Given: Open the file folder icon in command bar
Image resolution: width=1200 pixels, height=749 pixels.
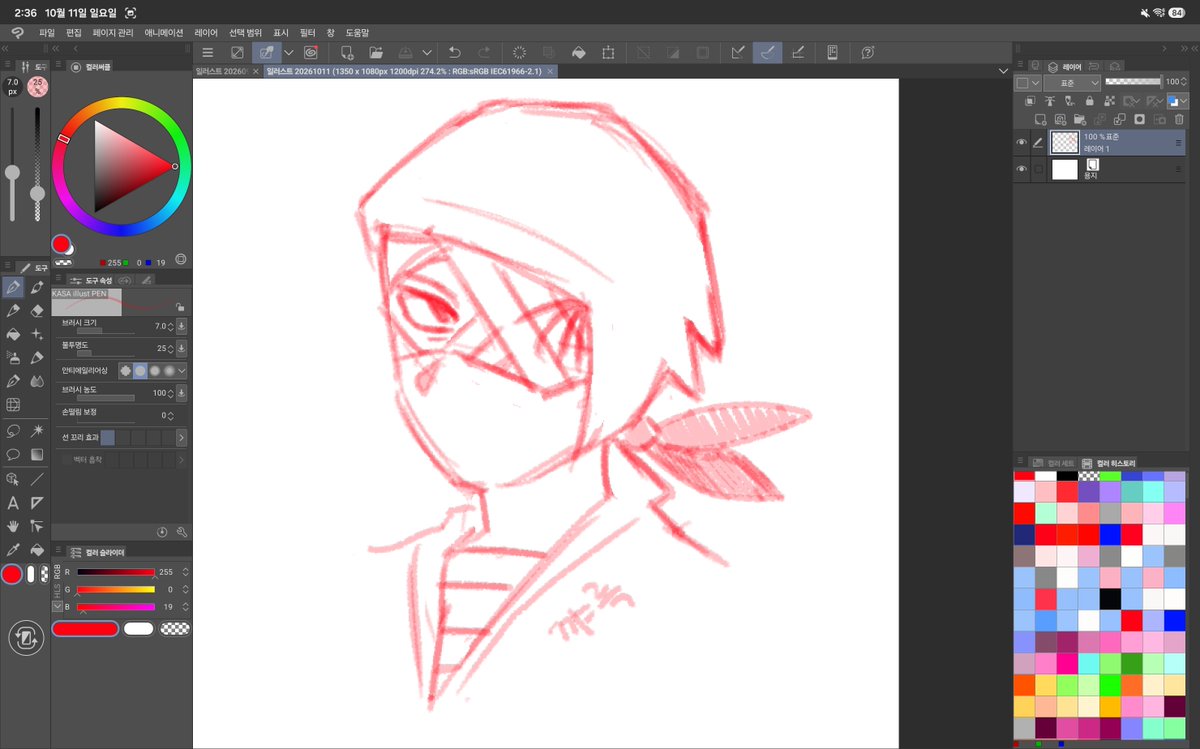Looking at the screenshot, I should click(x=376, y=52).
